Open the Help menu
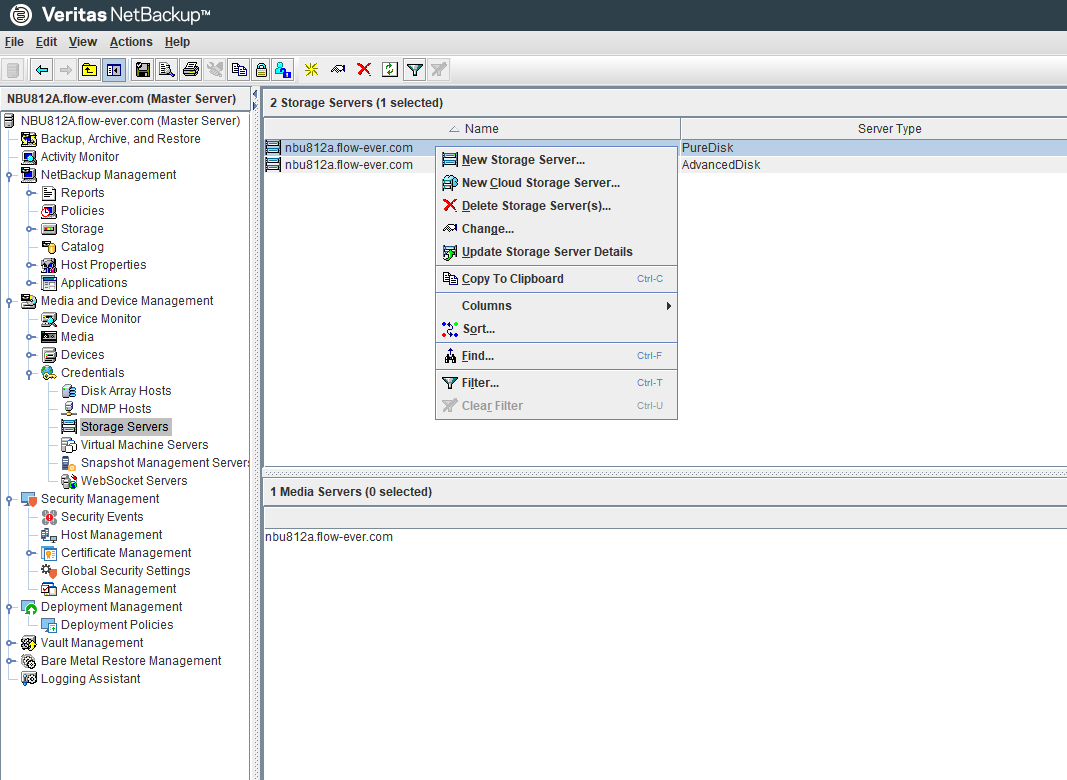 178,42
